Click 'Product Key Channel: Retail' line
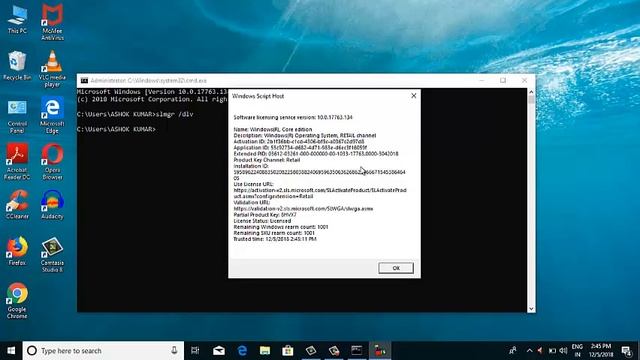 [x=267, y=160]
